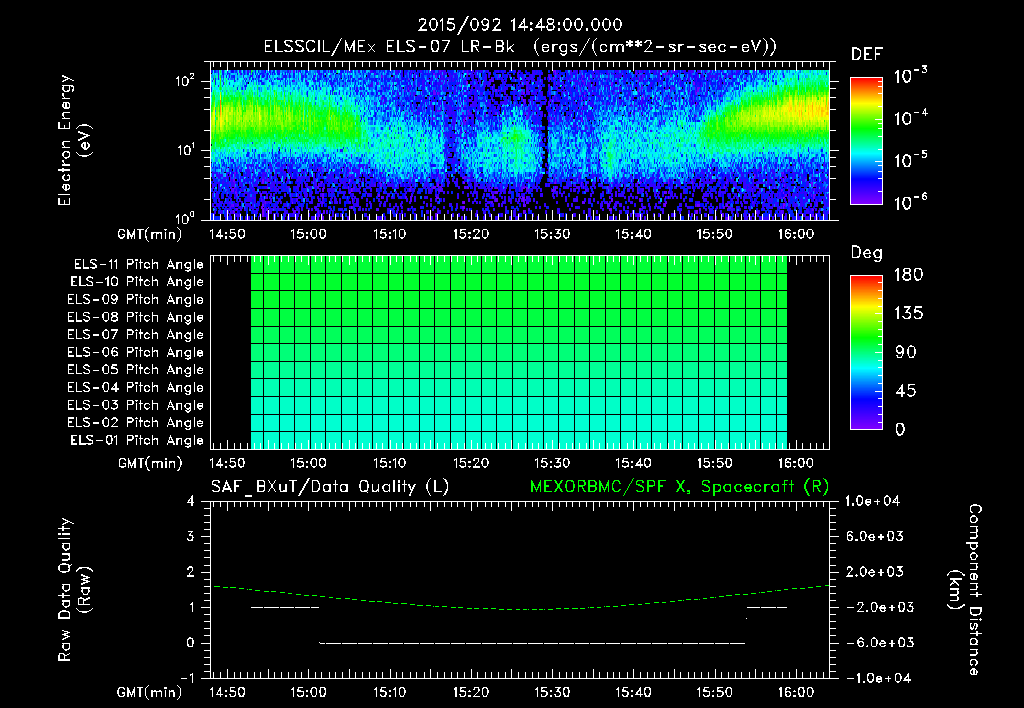Image resolution: width=1024 pixels, height=708 pixels.
Task: Select the ELS-06 Pitch Angle row label
Action: [x=136, y=352]
